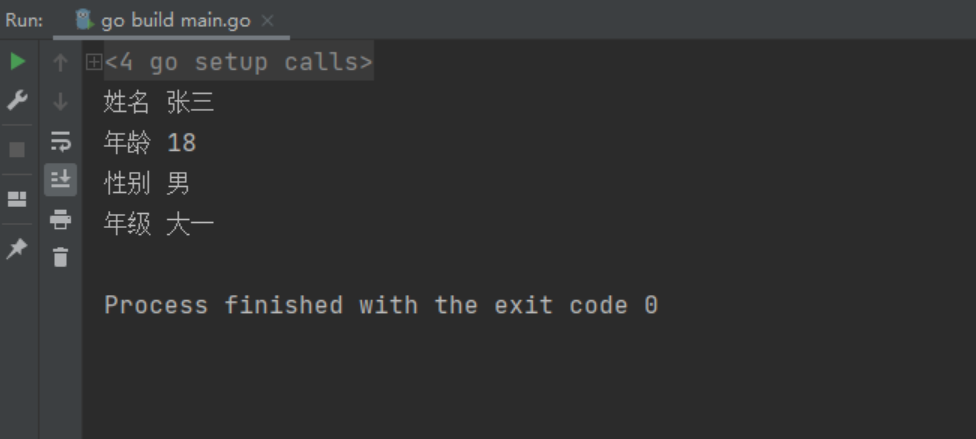Click the Go gopher icon on tab

[x=84, y=20]
